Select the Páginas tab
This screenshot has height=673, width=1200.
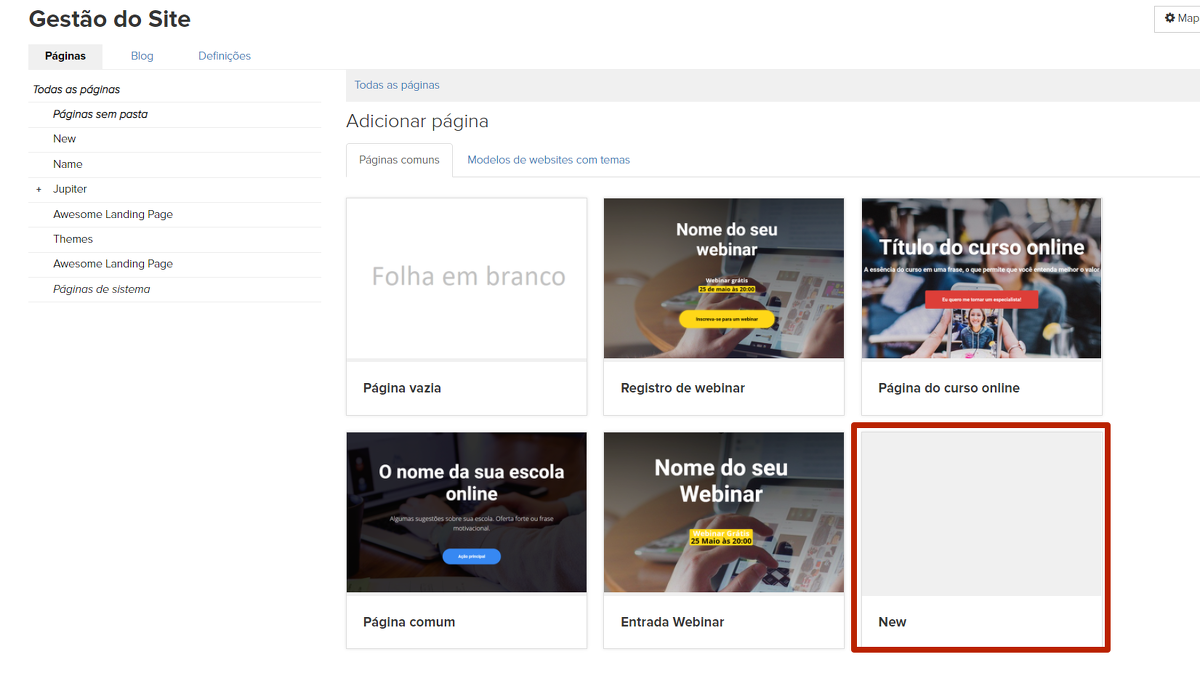[x=65, y=56]
